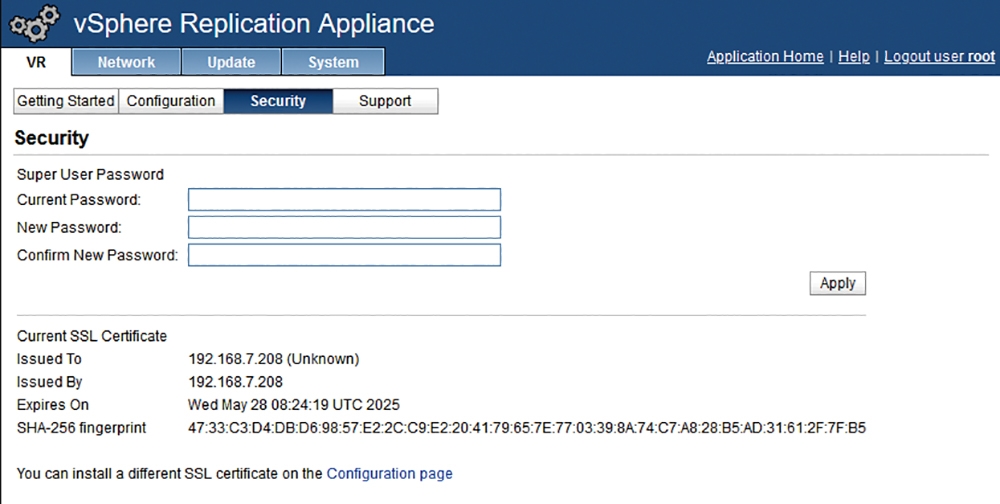1000x504 pixels.
Task: Click the vSphere Replication Appliance title
Action: point(254,24)
